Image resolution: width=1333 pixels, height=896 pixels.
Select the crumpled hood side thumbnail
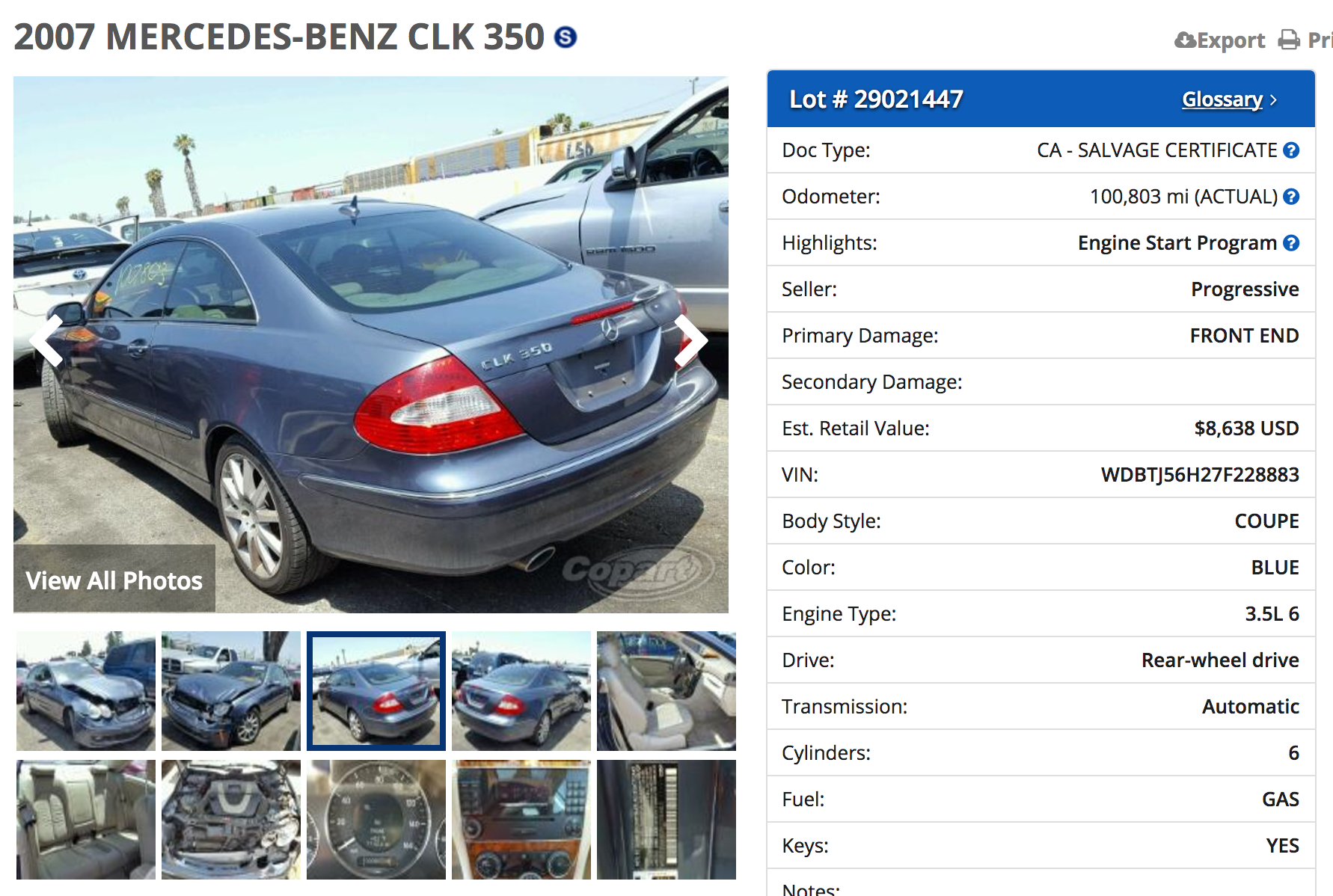pyautogui.click(x=231, y=691)
